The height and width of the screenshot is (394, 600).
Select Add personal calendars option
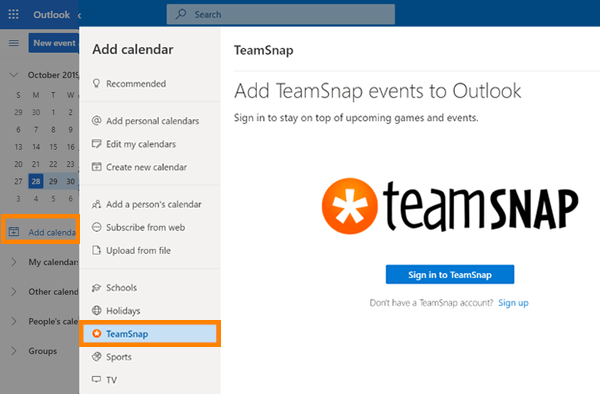150,120
